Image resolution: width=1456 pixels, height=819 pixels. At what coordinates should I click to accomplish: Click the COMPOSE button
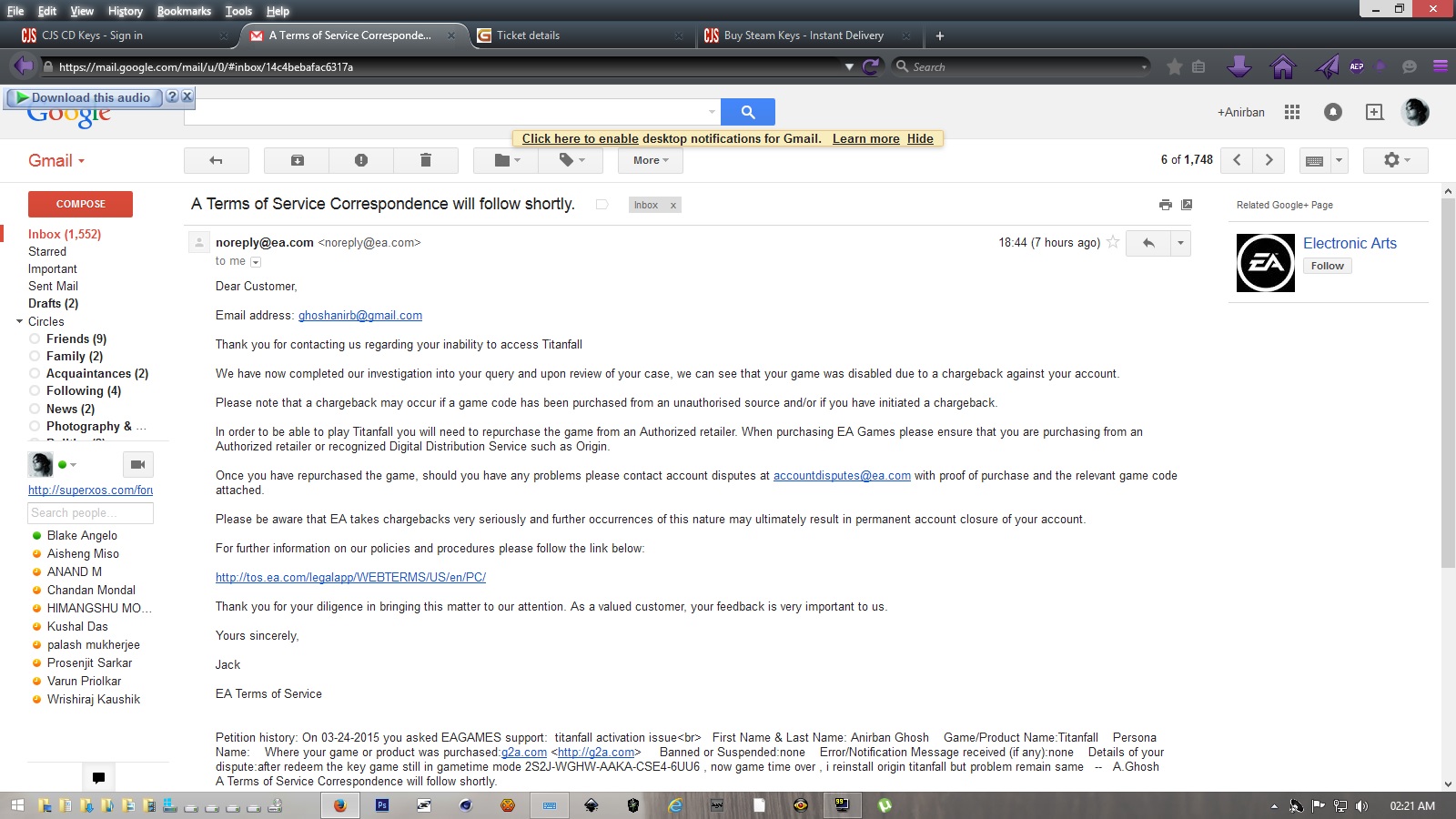81,204
